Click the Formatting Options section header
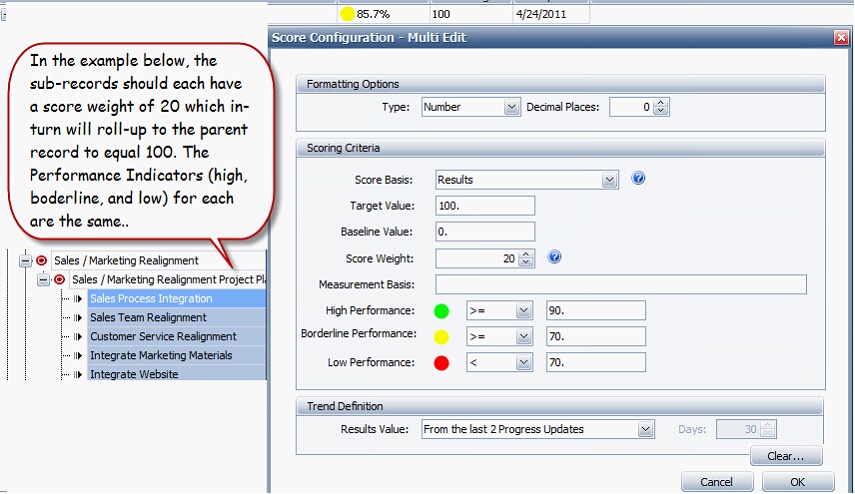The image size is (855, 494). (x=561, y=84)
